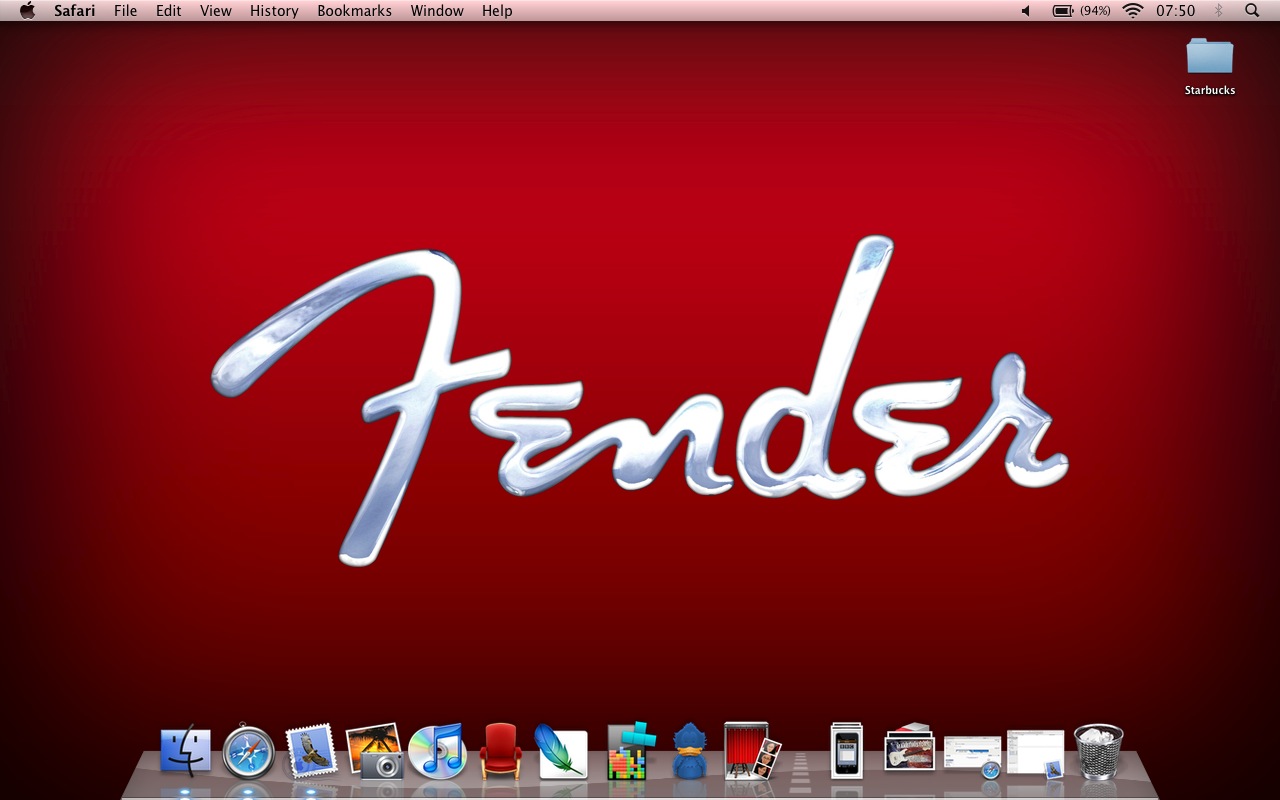
Task: Open the History menu
Action: coord(274,11)
